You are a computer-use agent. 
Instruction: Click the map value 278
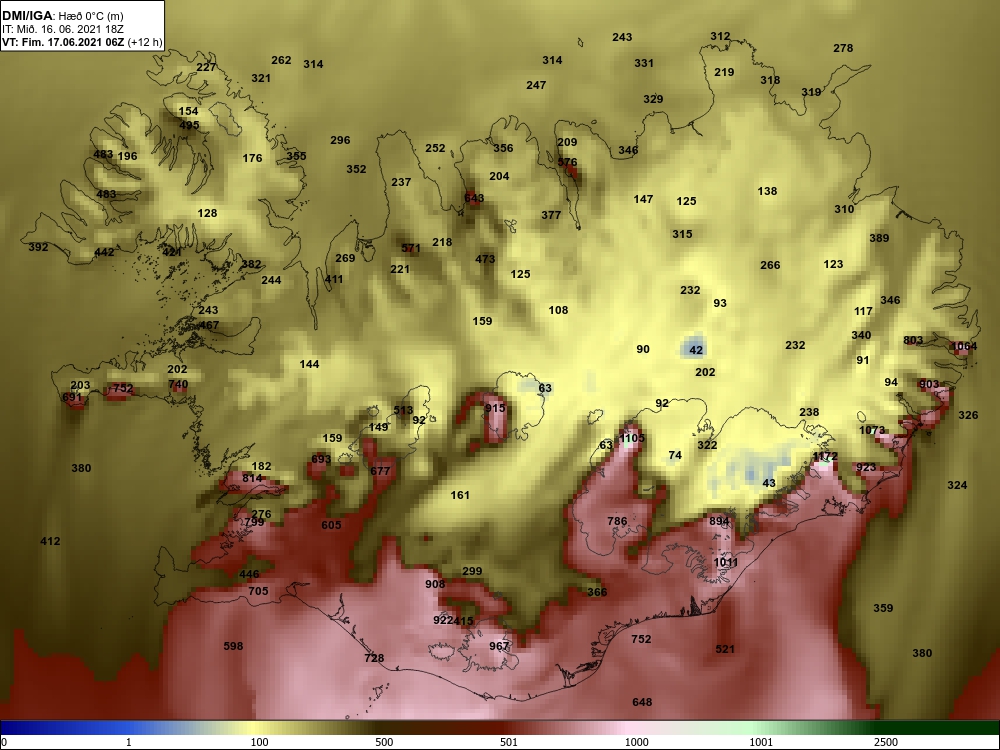click(x=843, y=48)
